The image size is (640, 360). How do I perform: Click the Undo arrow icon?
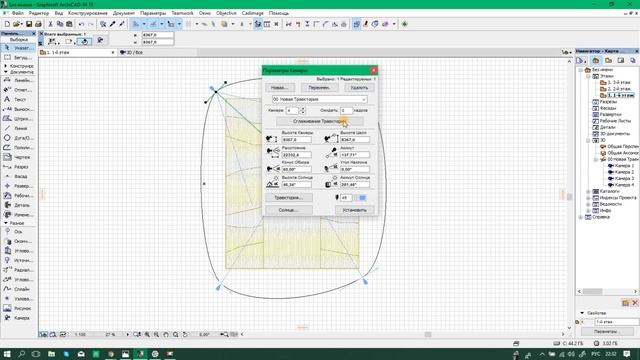click(81, 24)
